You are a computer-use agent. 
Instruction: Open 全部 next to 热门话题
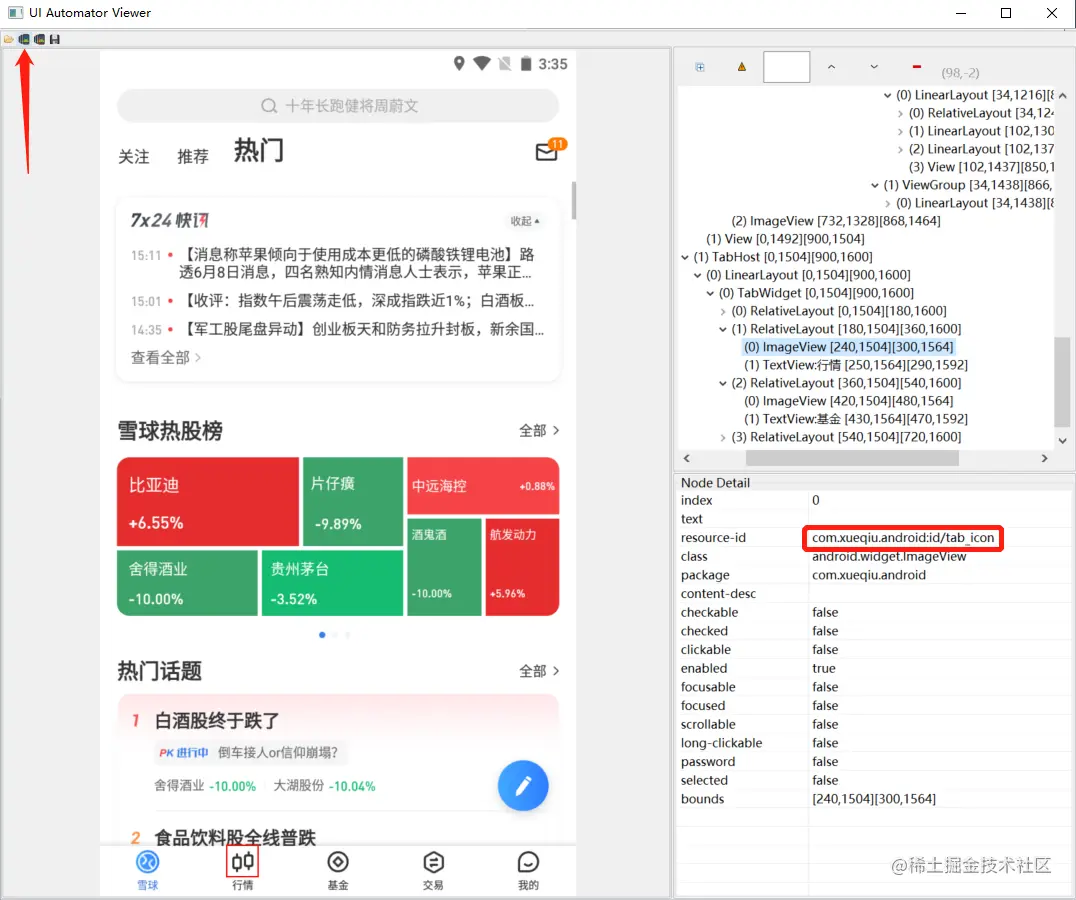coord(539,671)
